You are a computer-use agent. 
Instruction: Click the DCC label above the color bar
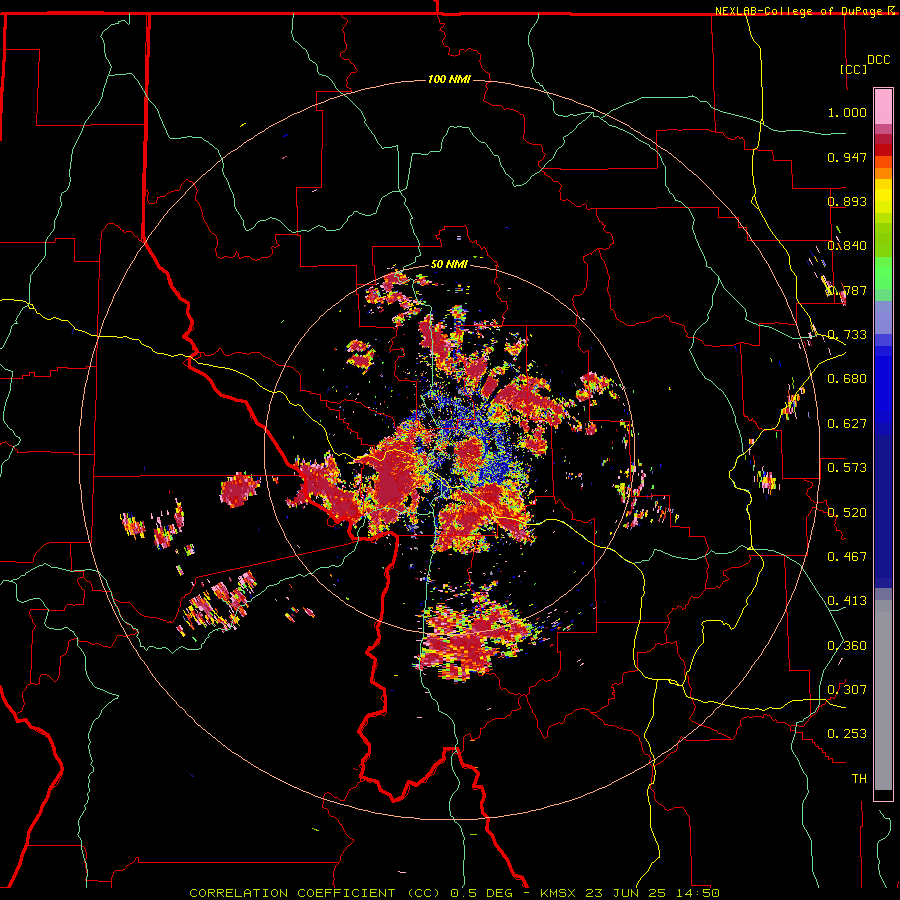pos(878,60)
